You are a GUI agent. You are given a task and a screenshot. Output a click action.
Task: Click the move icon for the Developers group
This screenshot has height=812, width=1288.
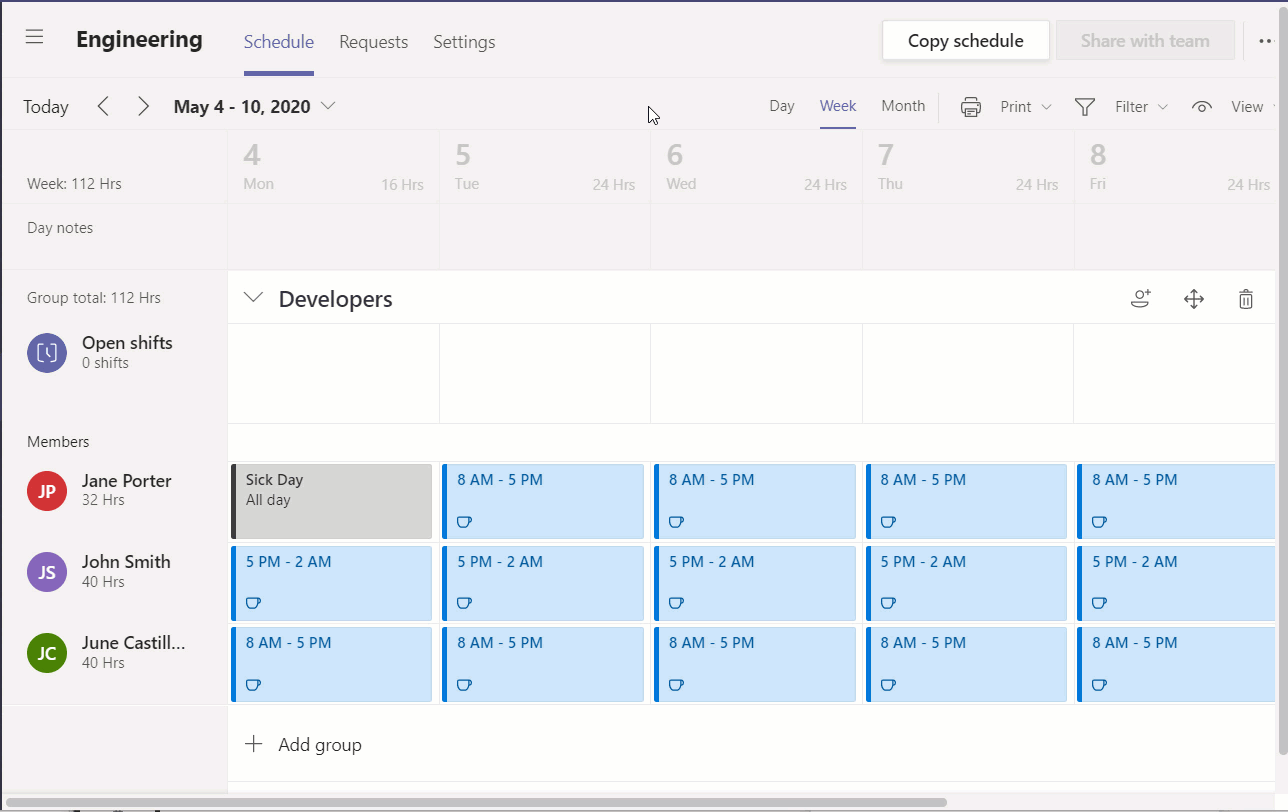pos(1193,298)
